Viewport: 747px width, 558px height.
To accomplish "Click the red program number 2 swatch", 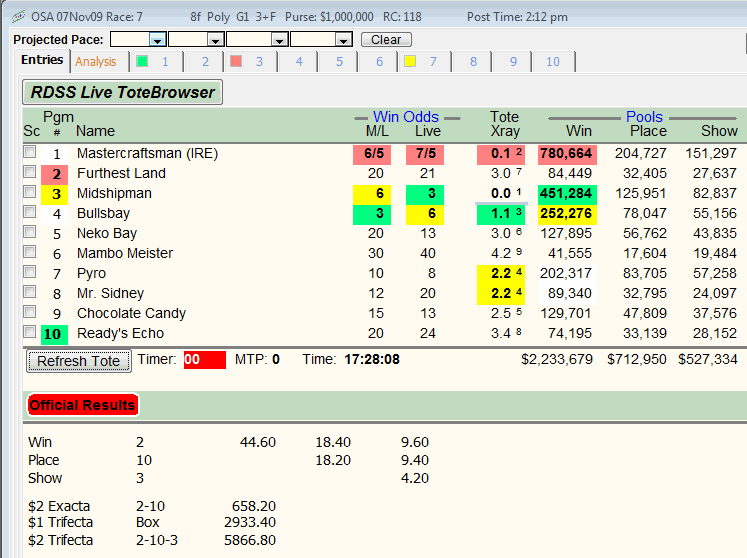I will click(55, 174).
